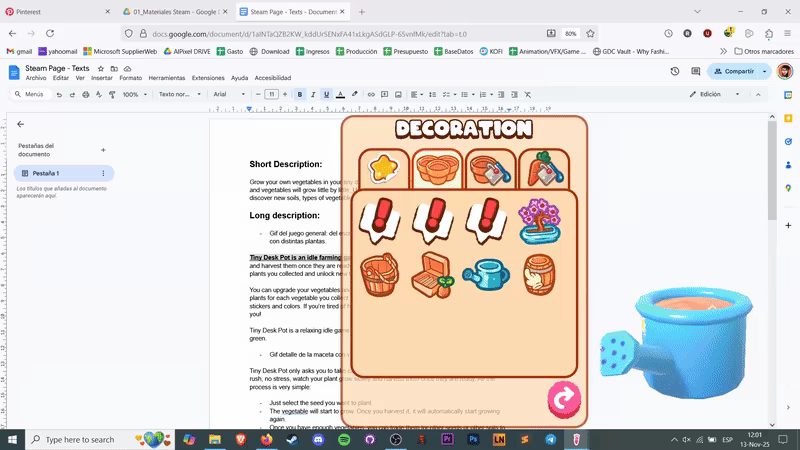
Task: Move the document to a folder
Action: [x=114, y=68]
